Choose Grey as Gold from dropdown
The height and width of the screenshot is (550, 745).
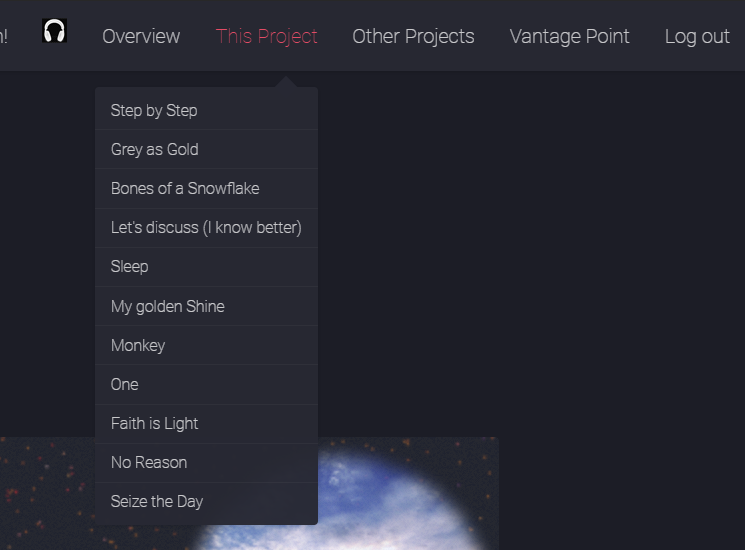coord(154,149)
